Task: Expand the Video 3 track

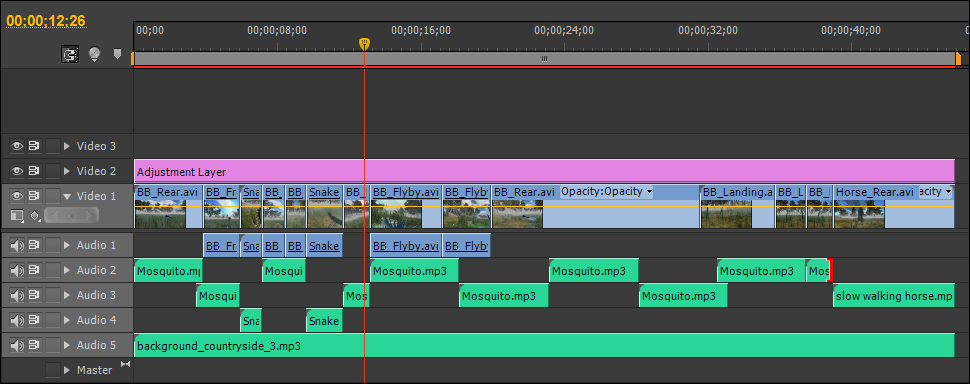Action: click(67, 147)
